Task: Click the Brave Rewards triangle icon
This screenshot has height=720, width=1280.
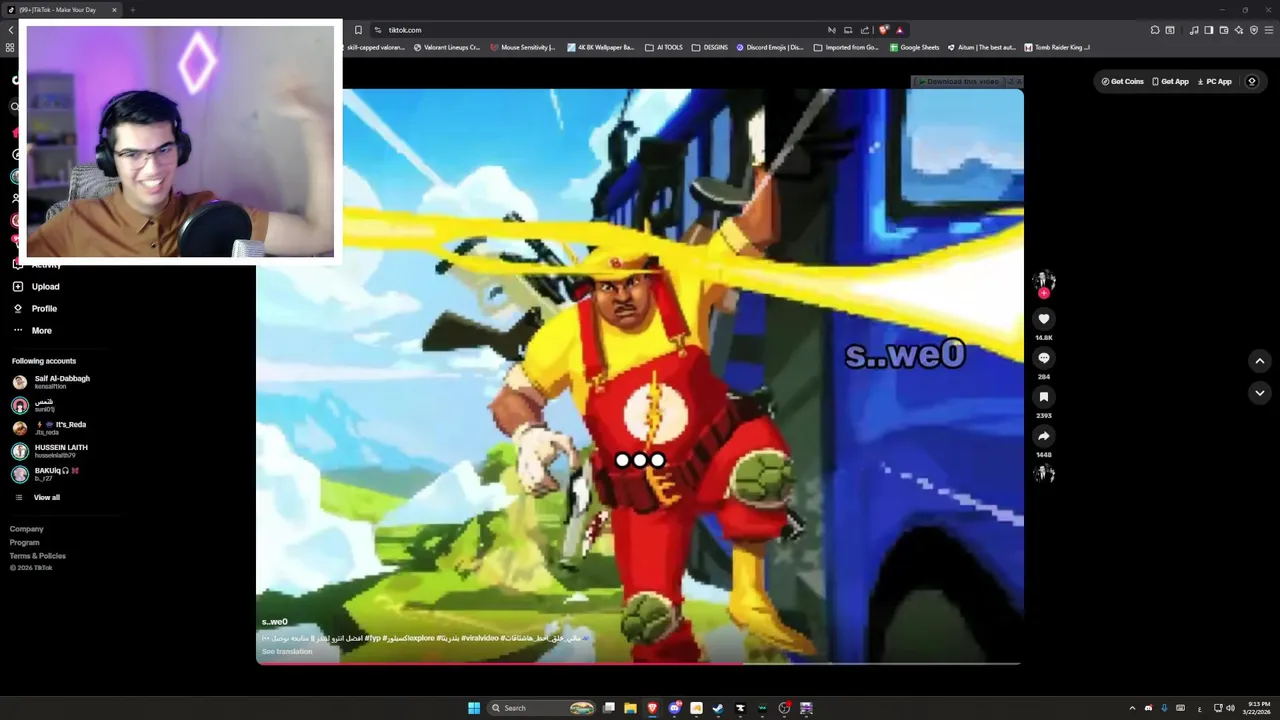Action: point(899,30)
